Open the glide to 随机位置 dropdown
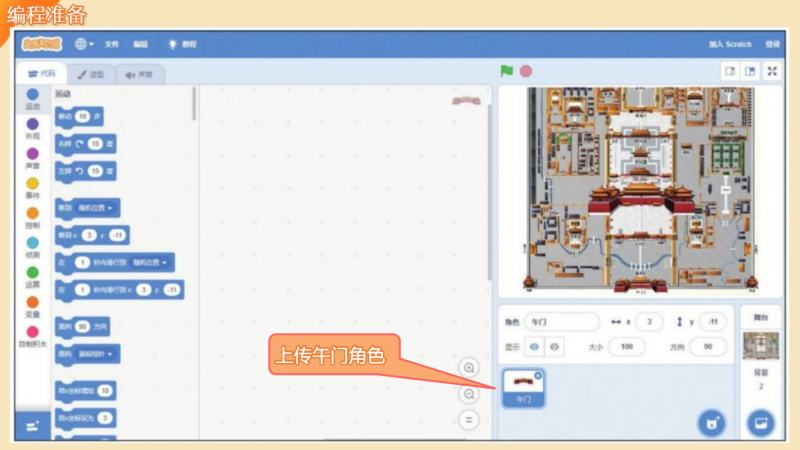800x450 pixels. 151,263
